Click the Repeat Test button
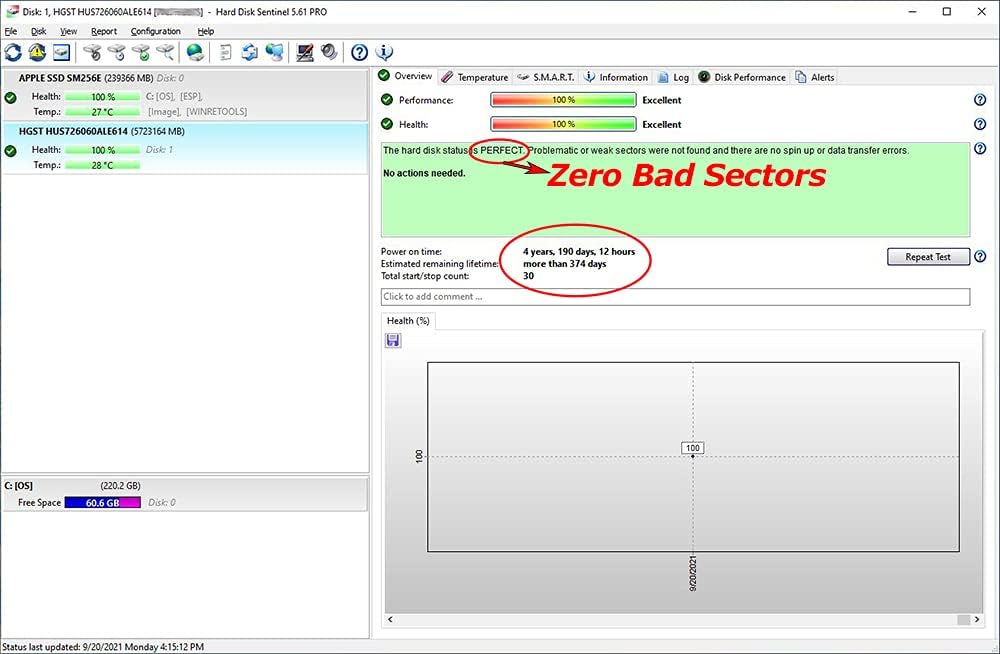The image size is (1000, 654). [x=928, y=256]
